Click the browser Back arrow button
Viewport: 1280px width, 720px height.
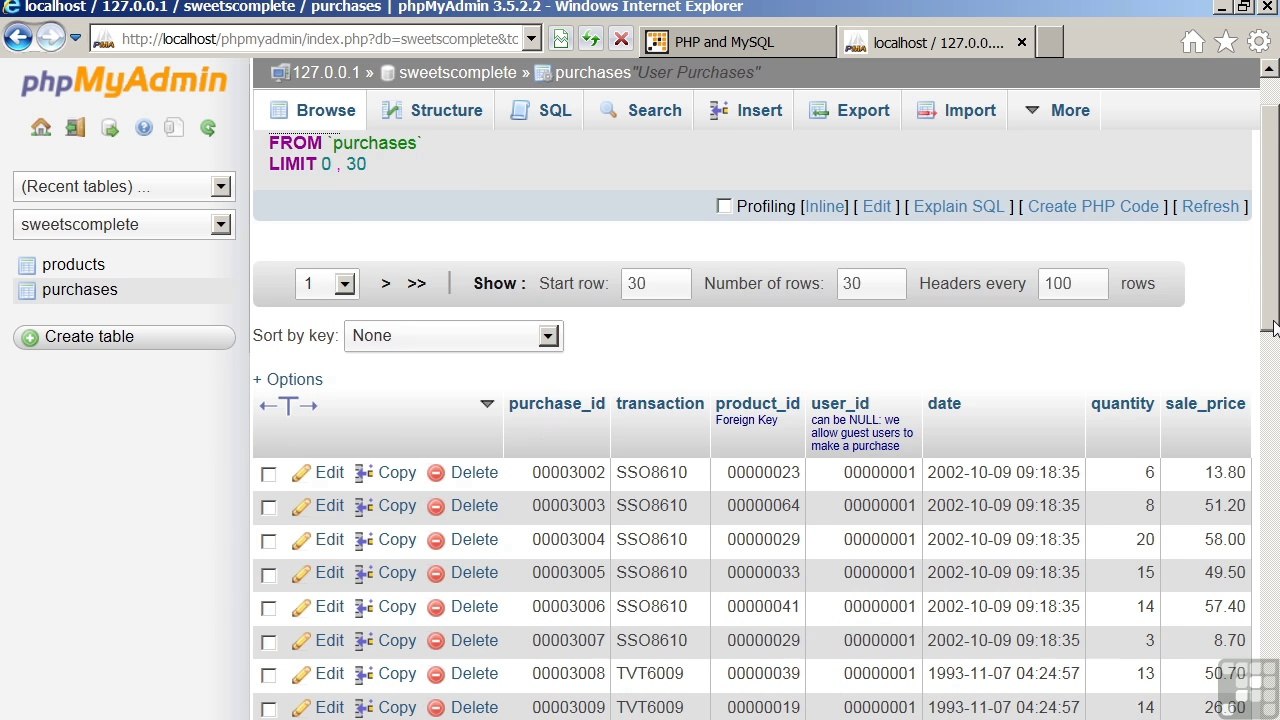pyautogui.click(x=18, y=38)
